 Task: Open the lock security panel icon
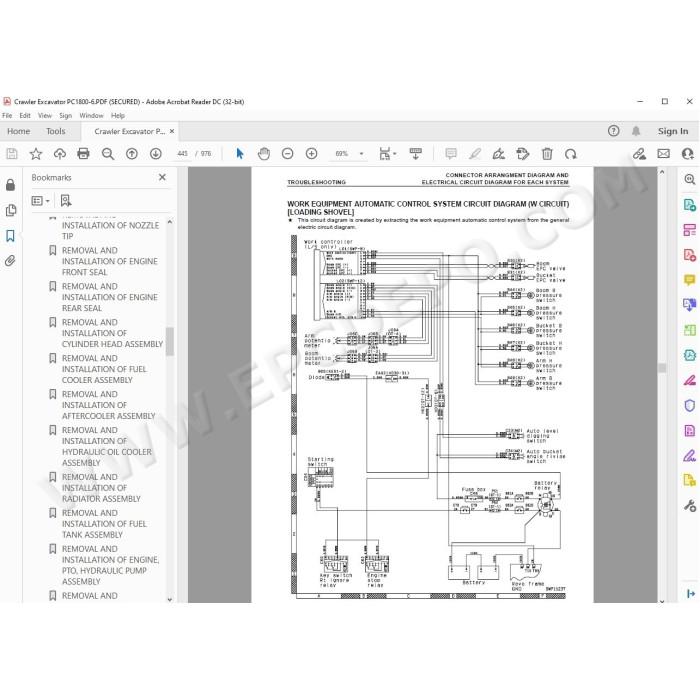tap(10, 185)
